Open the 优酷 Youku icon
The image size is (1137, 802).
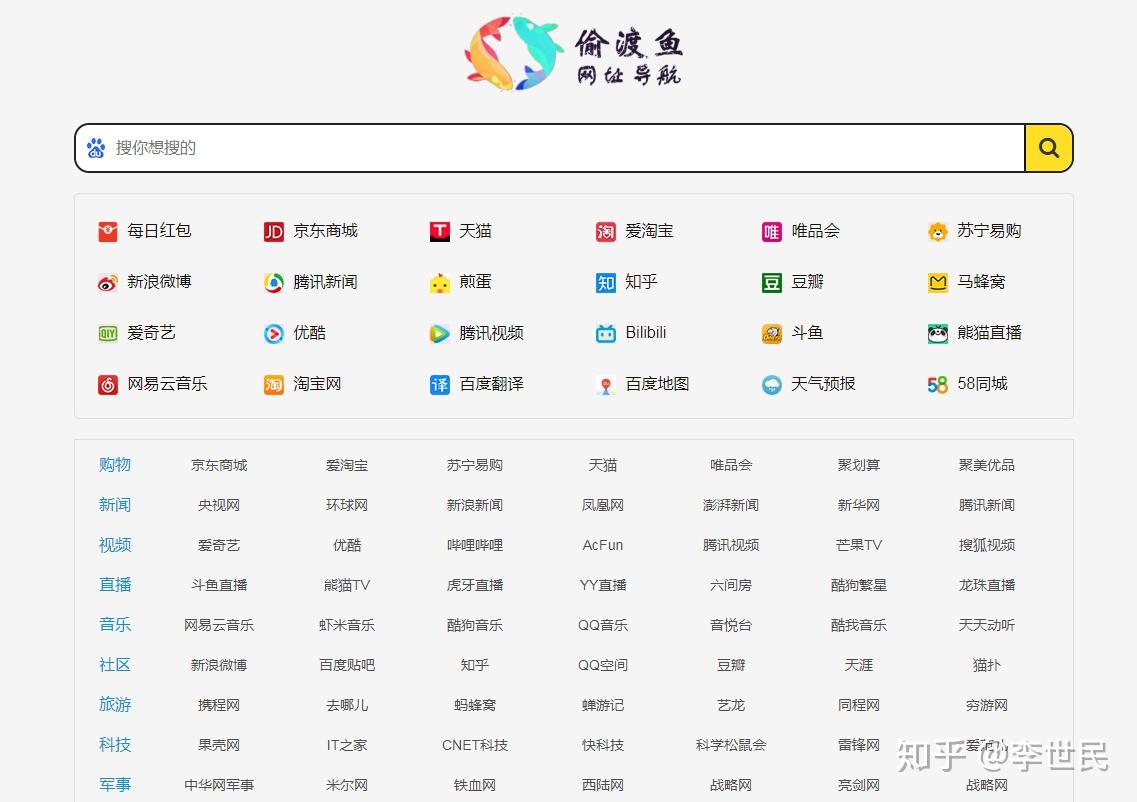click(x=273, y=334)
